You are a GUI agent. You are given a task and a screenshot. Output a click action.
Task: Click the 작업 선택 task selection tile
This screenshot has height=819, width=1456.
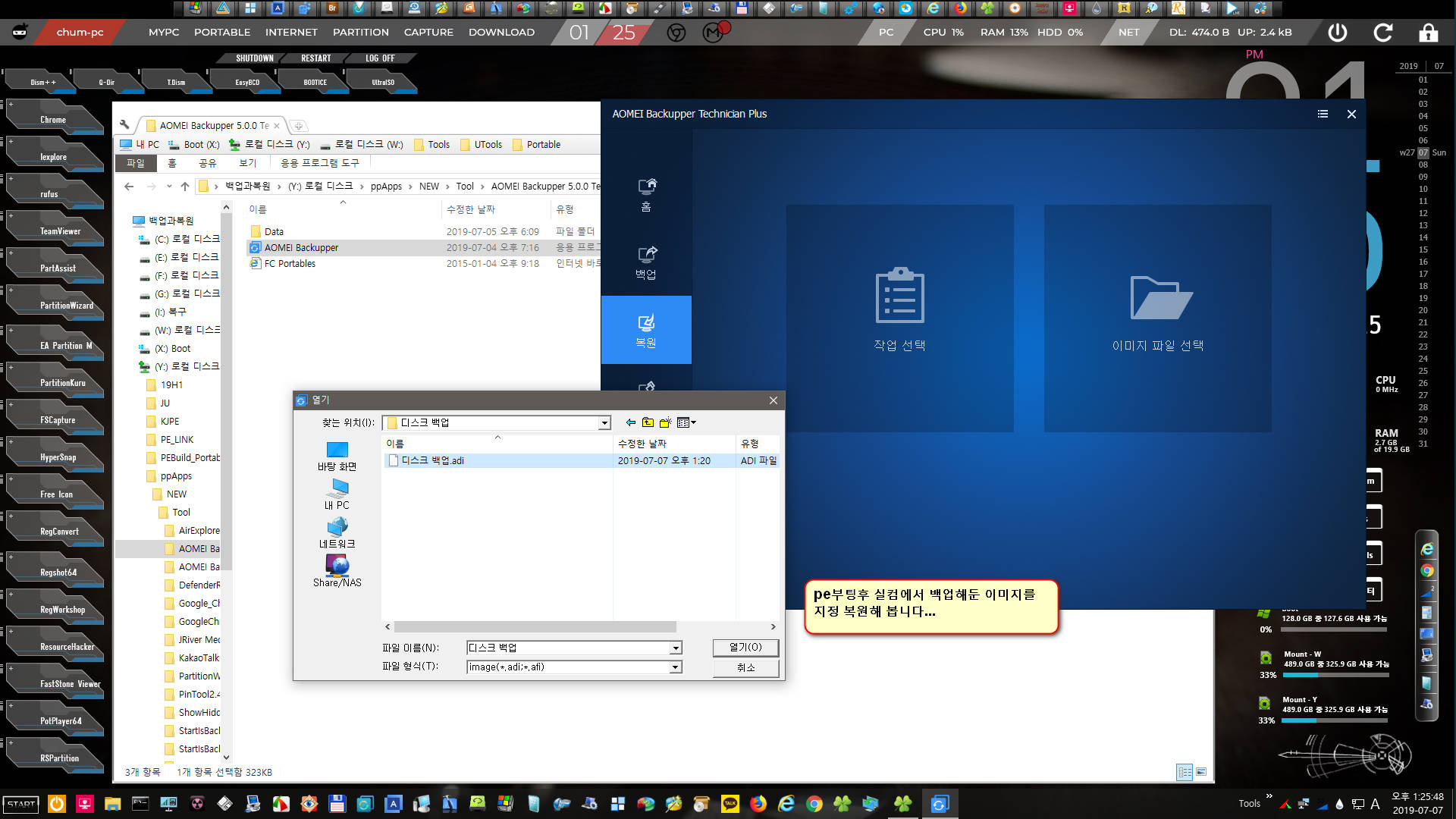pyautogui.click(x=900, y=318)
